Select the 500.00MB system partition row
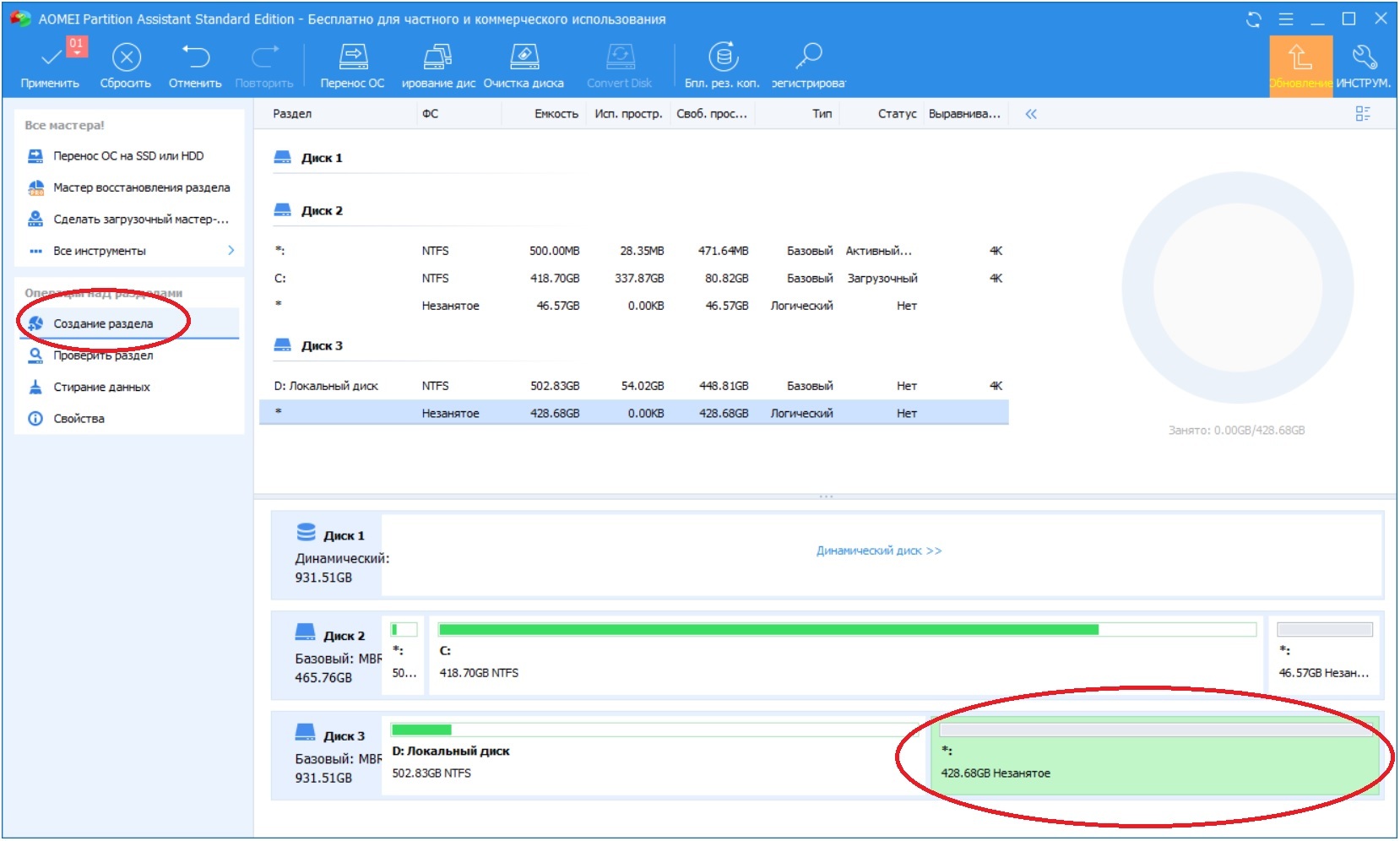The height and width of the screenshot is (841, 1400). pyautogui.click(x=634, y=251)
